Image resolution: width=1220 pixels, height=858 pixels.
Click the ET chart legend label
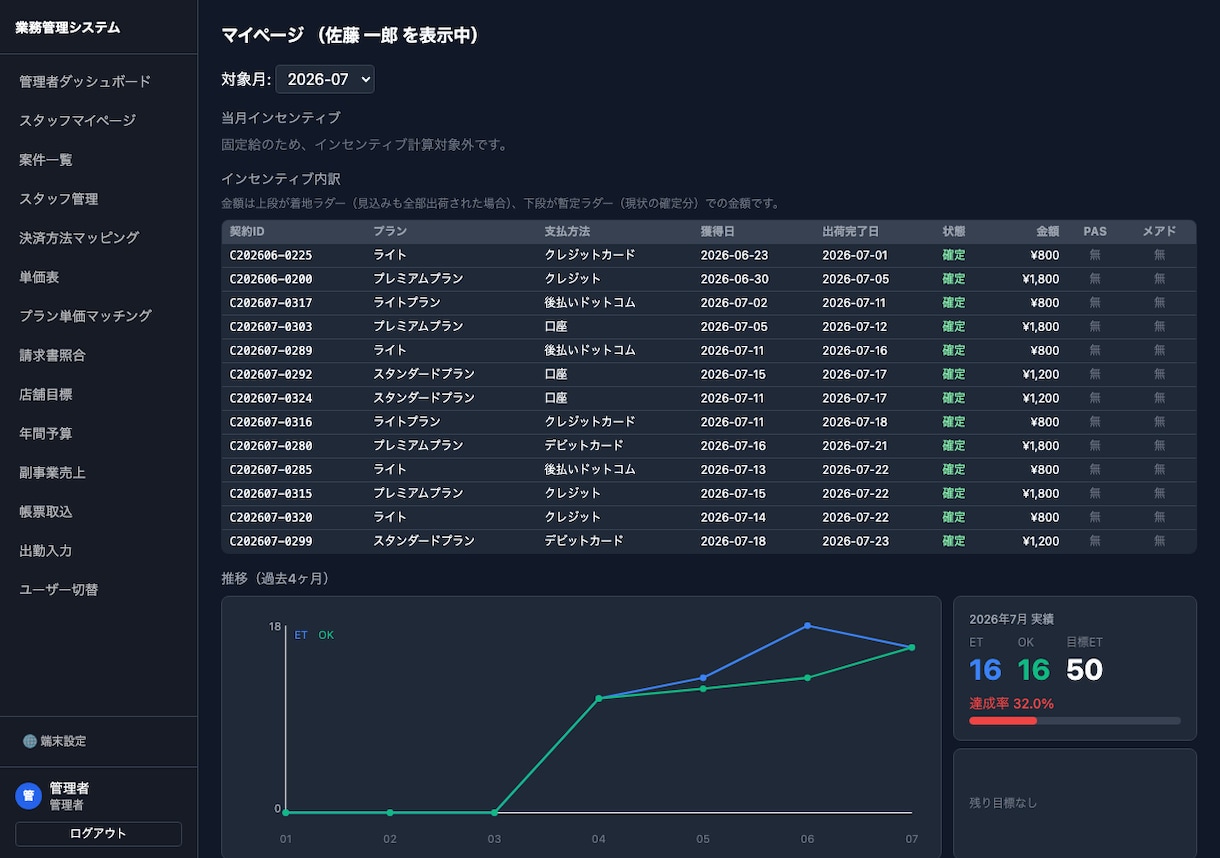click(x=301, y=635)
